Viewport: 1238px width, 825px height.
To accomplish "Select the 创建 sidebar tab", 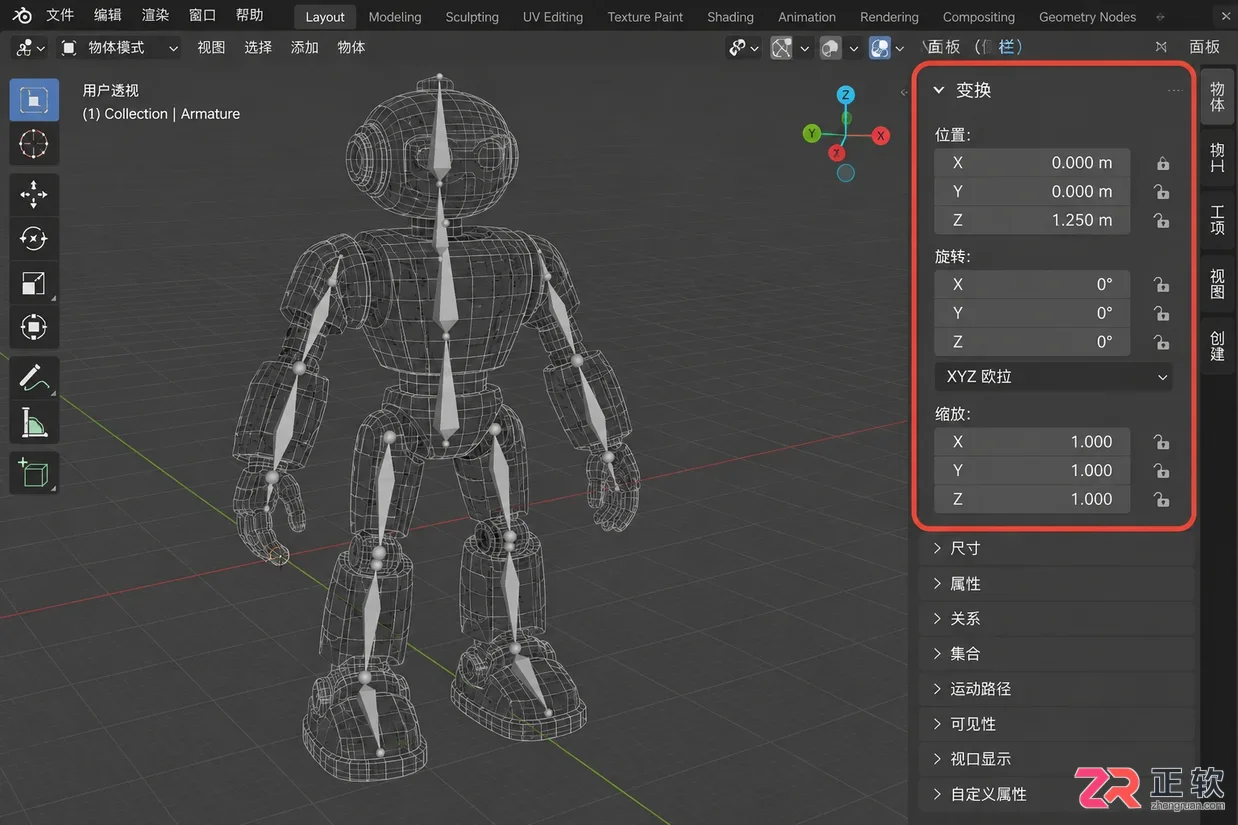I will [1217, 346].
